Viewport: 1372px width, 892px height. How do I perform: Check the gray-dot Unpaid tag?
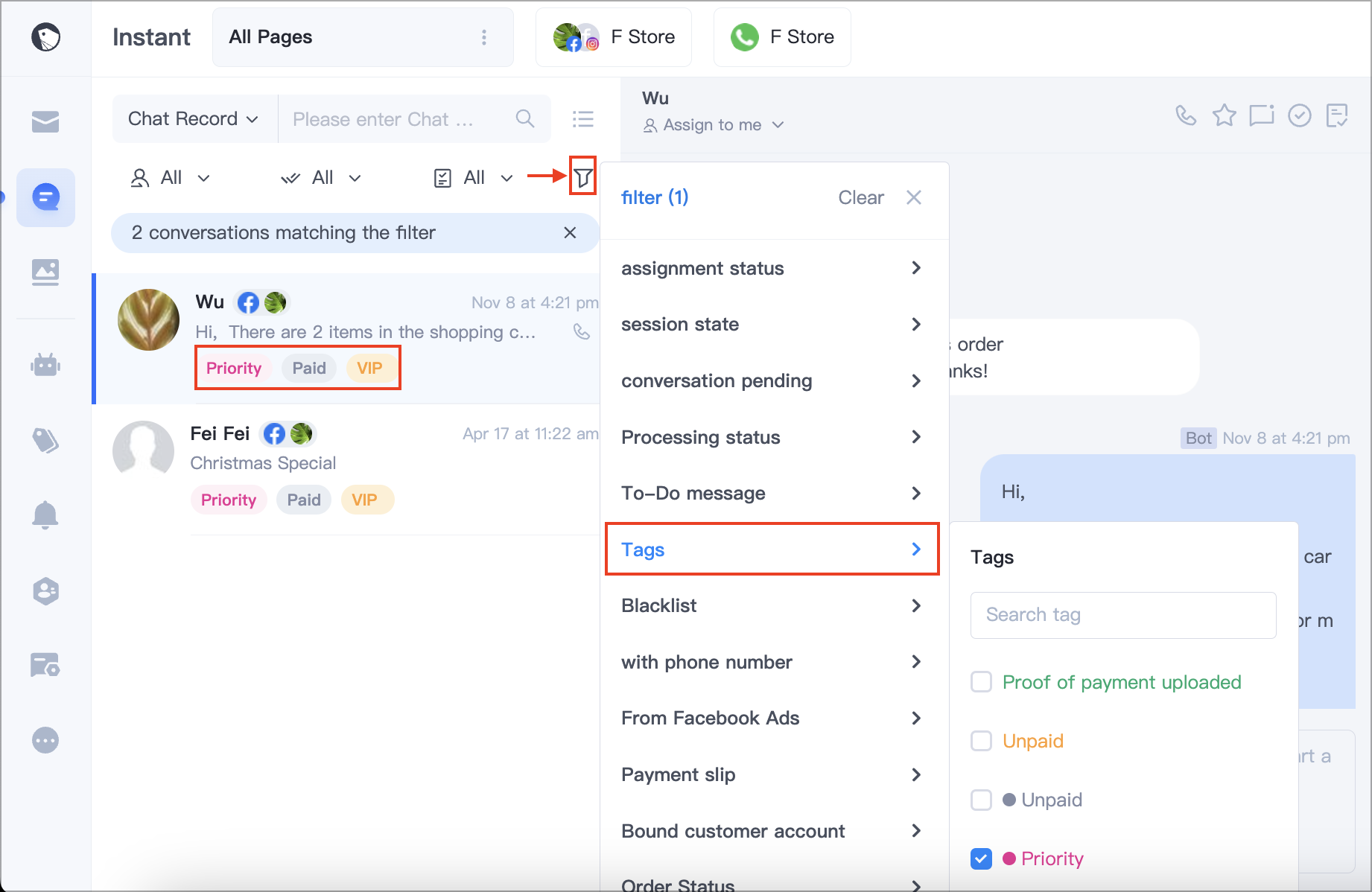981,800
